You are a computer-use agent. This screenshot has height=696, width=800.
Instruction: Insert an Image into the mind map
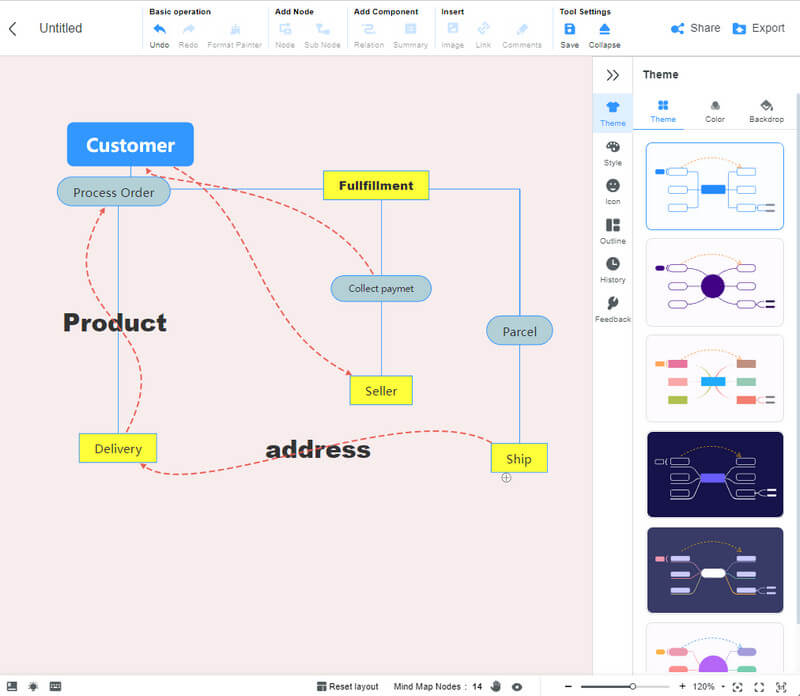[452, 32]
